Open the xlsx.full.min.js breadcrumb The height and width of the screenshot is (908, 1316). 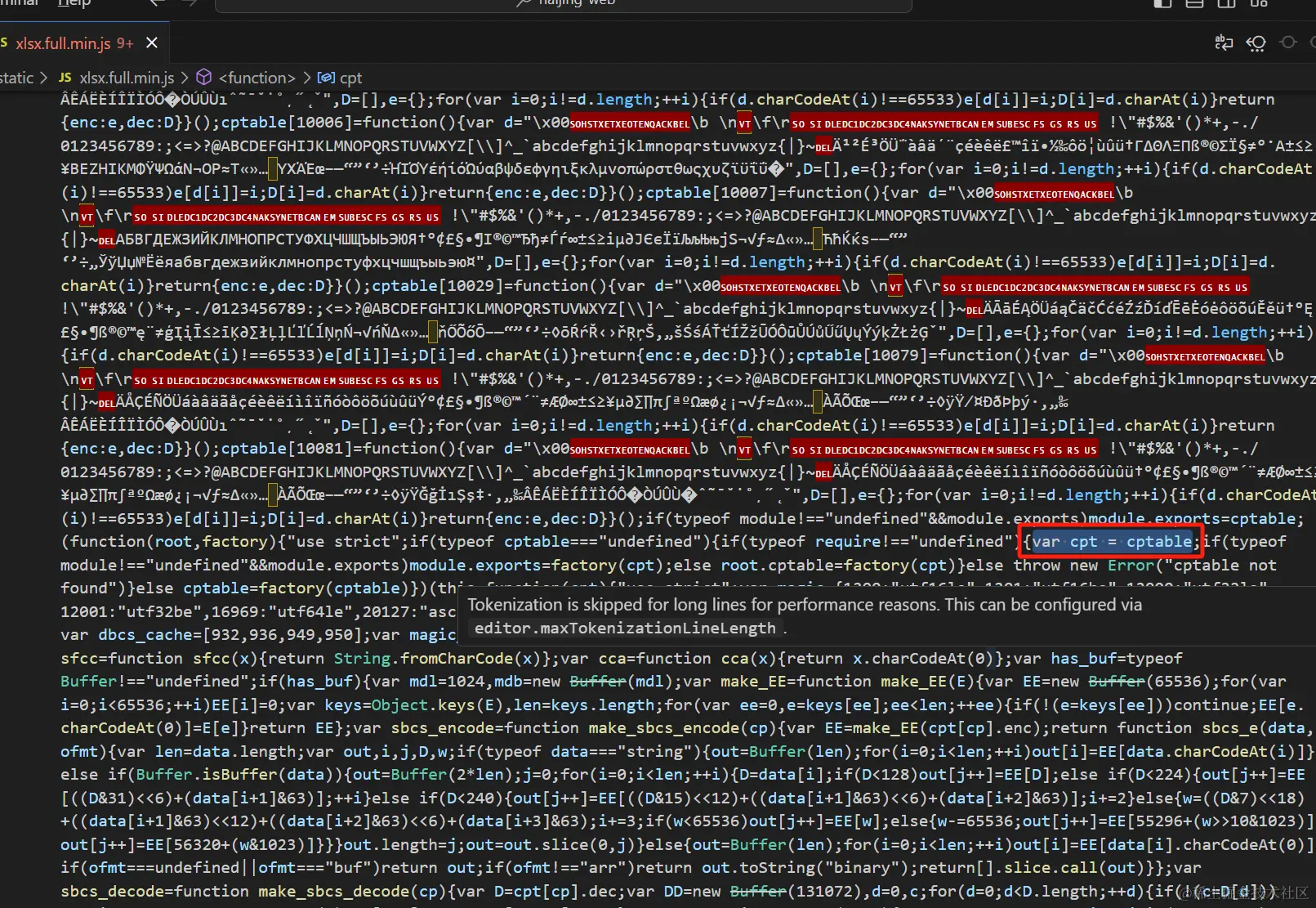click(127, 78)
